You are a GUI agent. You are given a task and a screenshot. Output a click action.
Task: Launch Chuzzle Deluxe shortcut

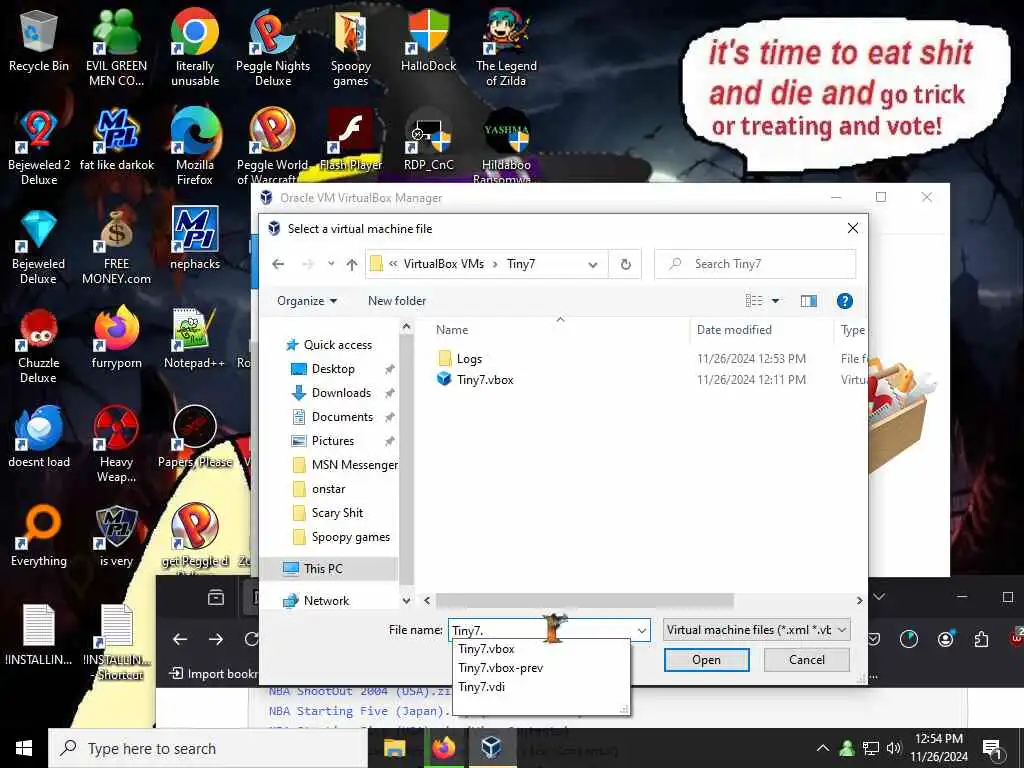coord(39,345)
